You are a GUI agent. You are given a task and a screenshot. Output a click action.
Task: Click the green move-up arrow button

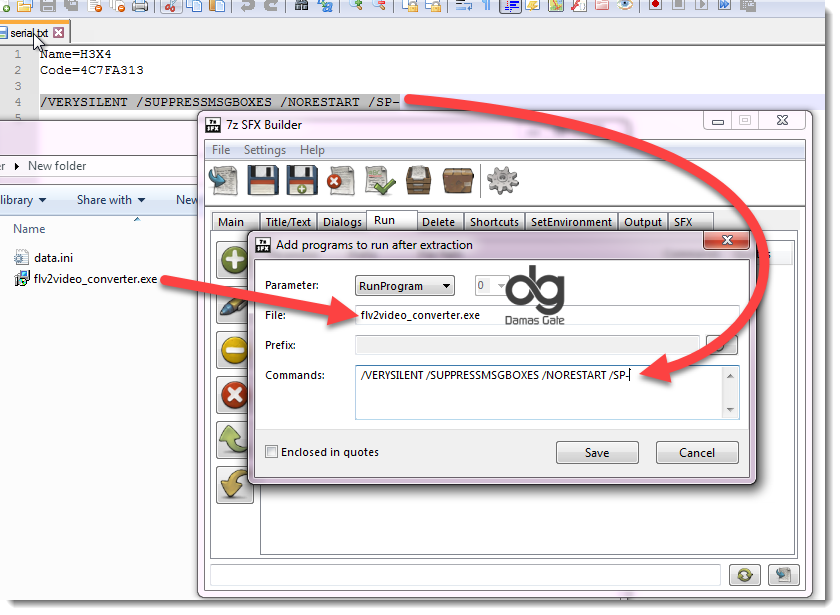[x=234, y=440]
